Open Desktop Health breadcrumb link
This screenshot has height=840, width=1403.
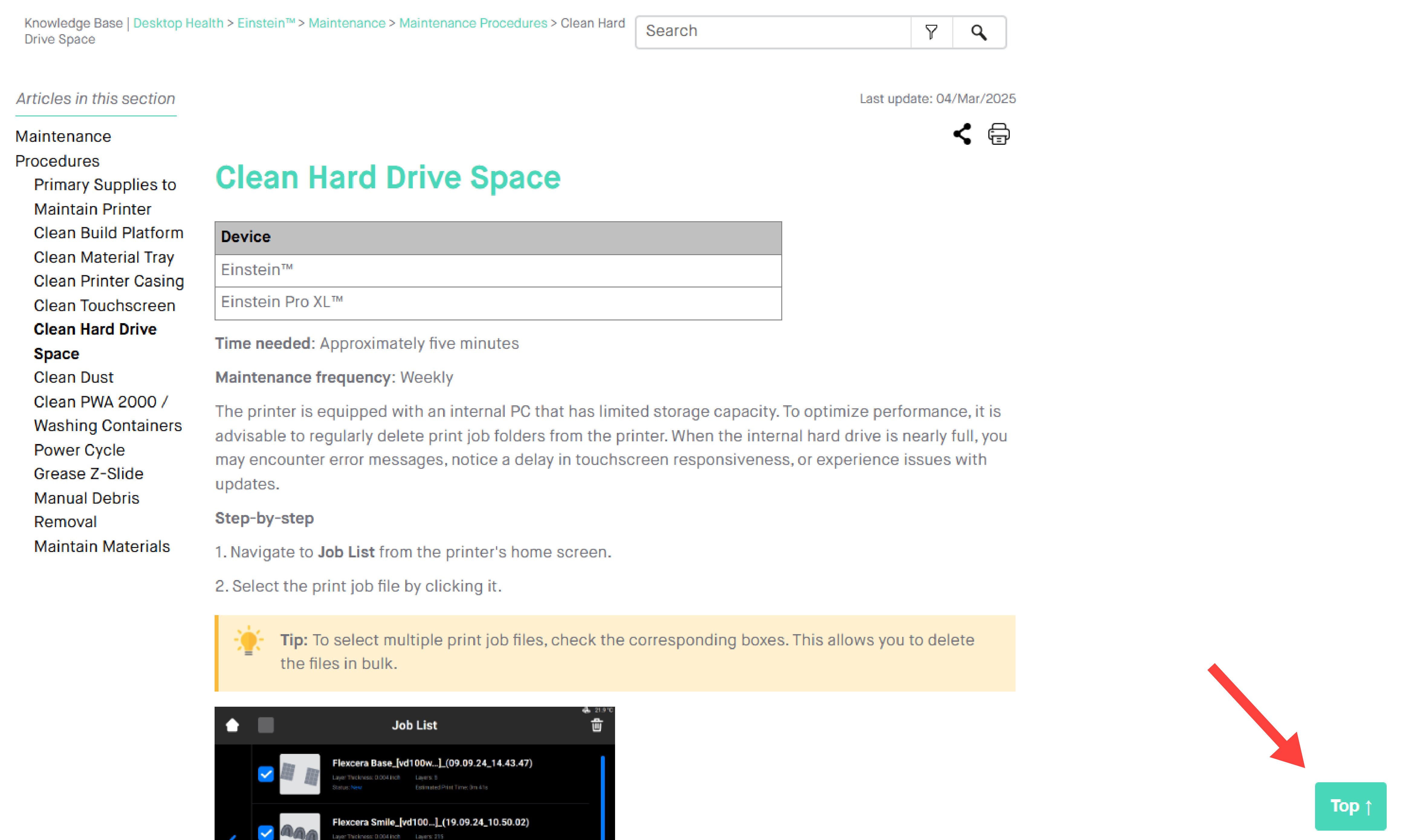pyautogui.click(x=178, y=23)
